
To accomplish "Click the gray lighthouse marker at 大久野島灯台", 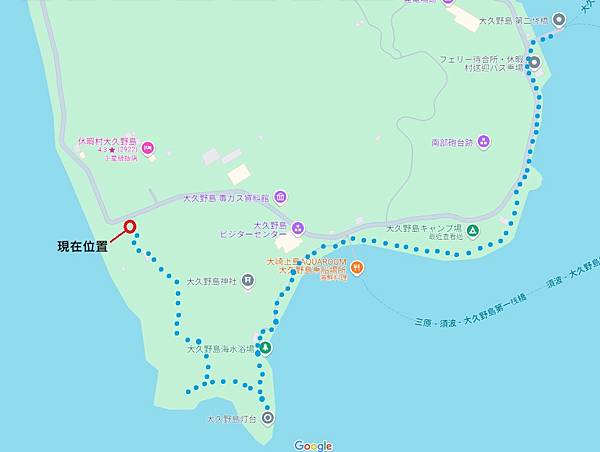I will click(x=268, y=418).
